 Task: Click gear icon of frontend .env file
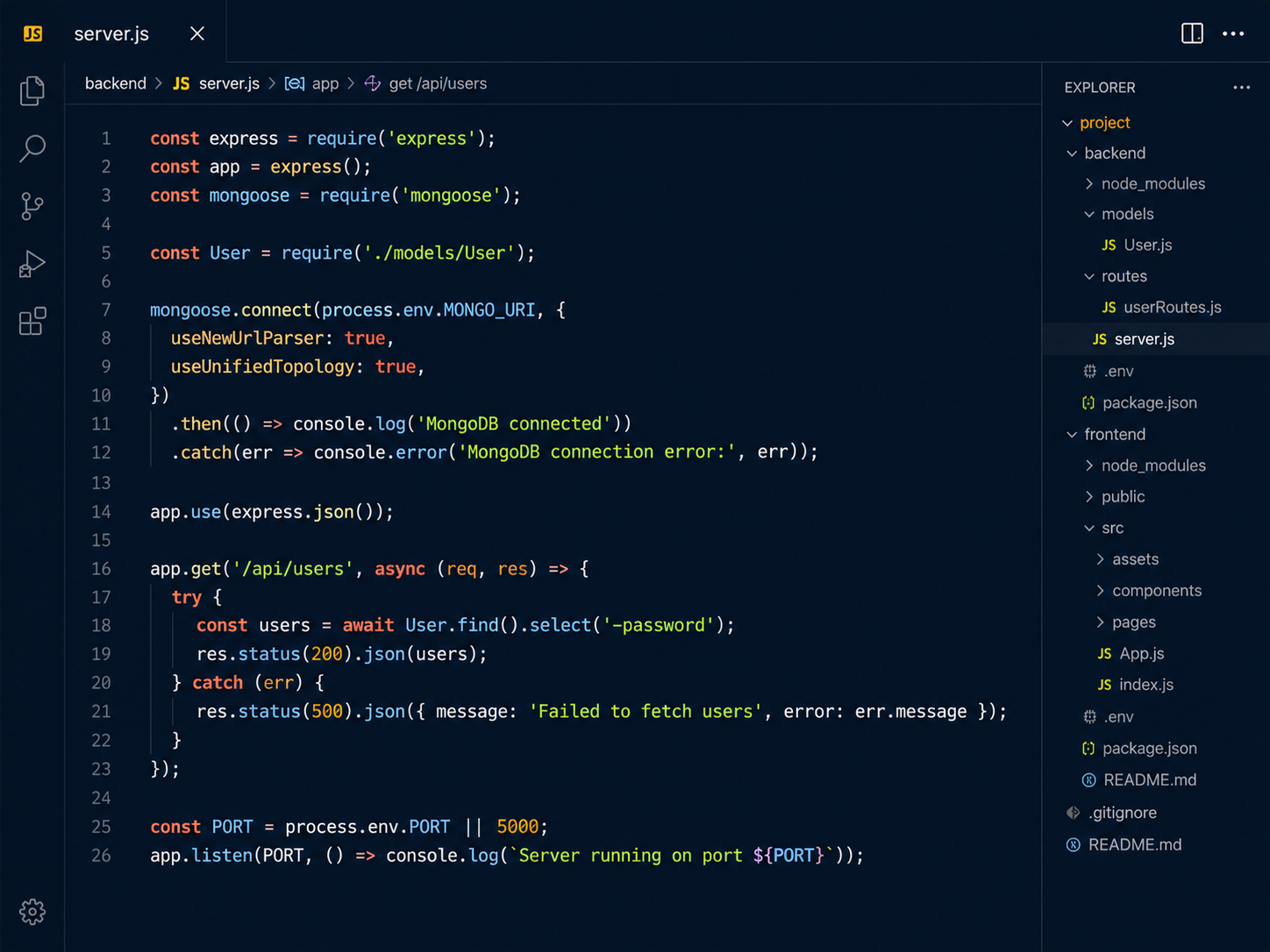click(x=1089, y=717)
